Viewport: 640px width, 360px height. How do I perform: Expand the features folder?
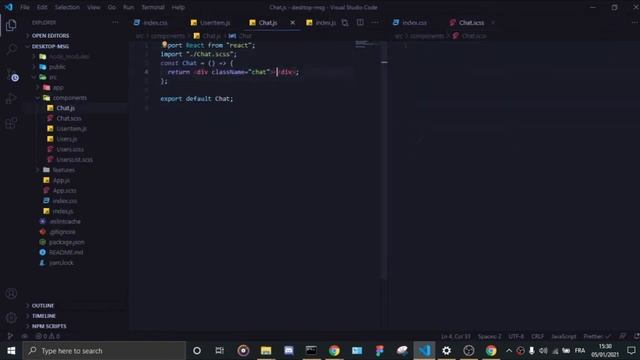(63, 170)
